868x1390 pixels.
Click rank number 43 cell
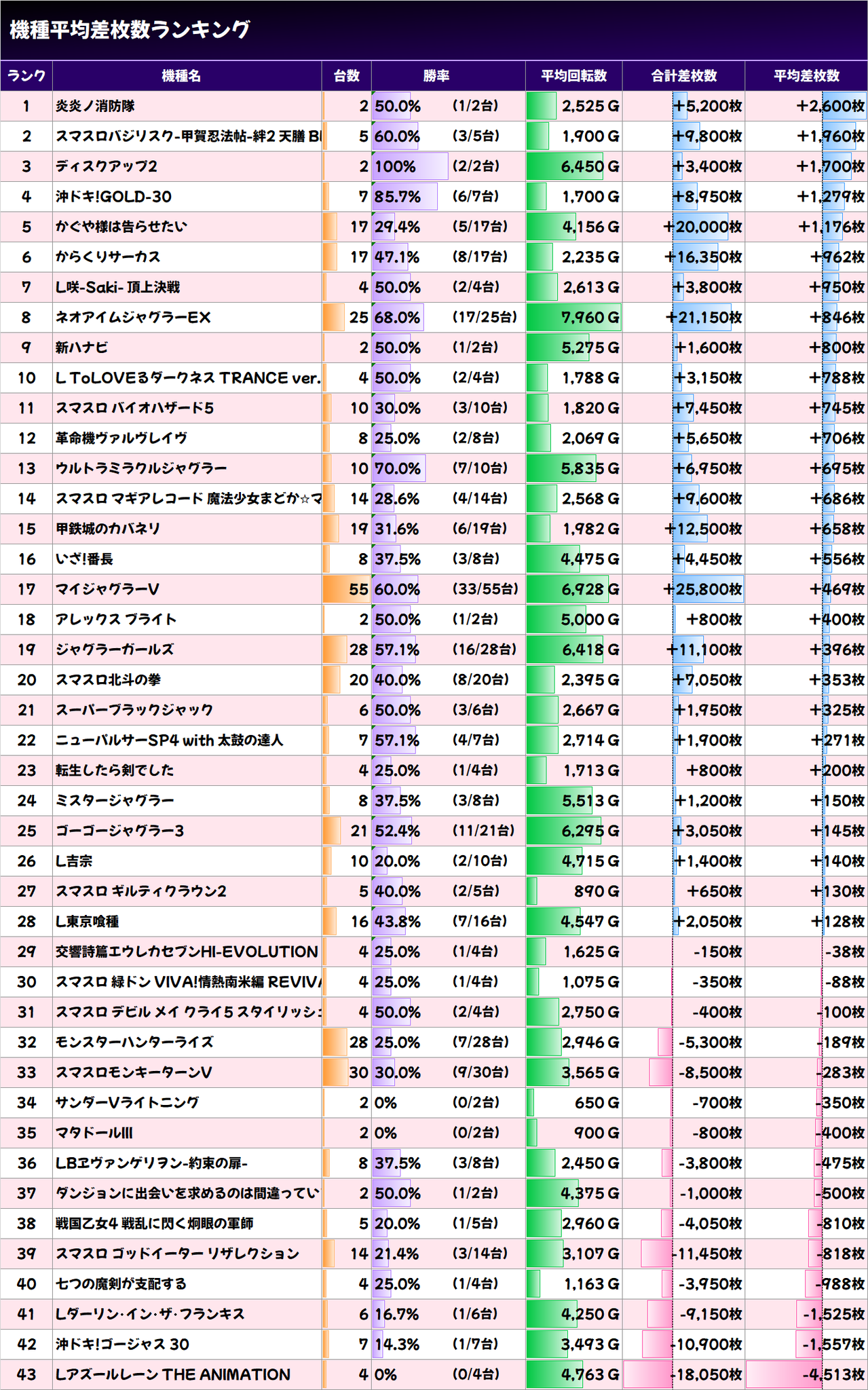point(26,1375)
